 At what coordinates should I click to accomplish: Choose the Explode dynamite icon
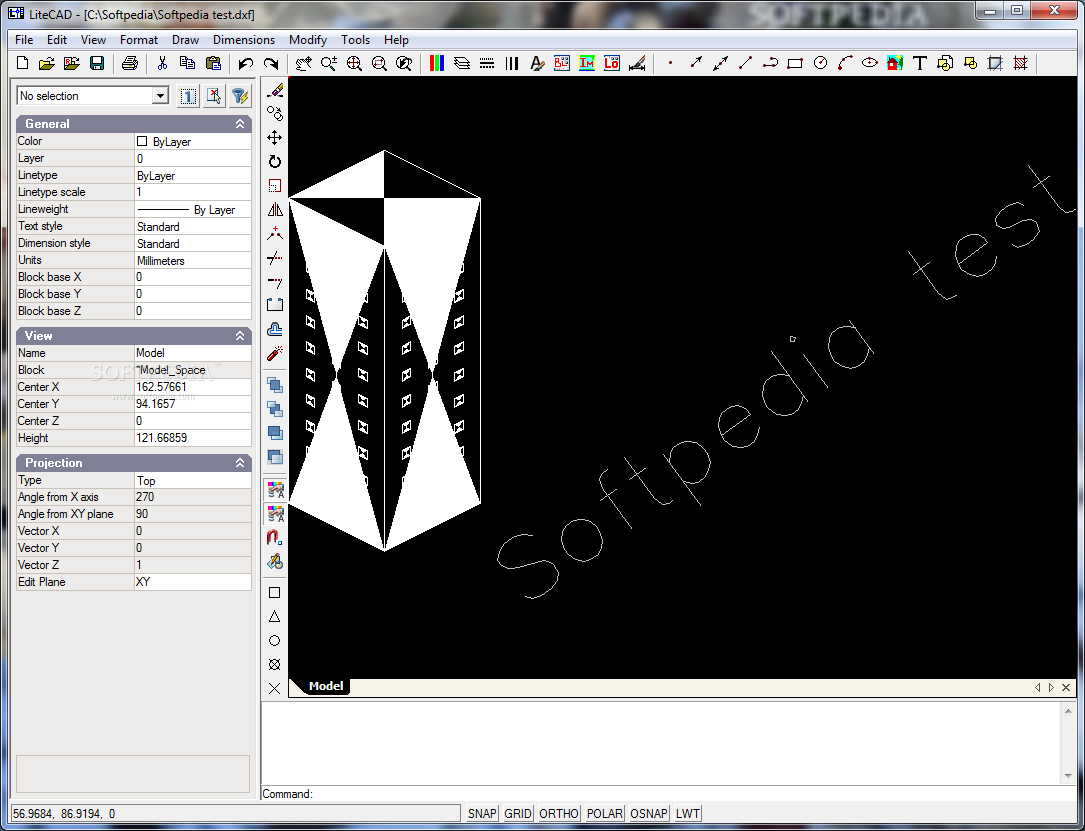tap(275, 354)
